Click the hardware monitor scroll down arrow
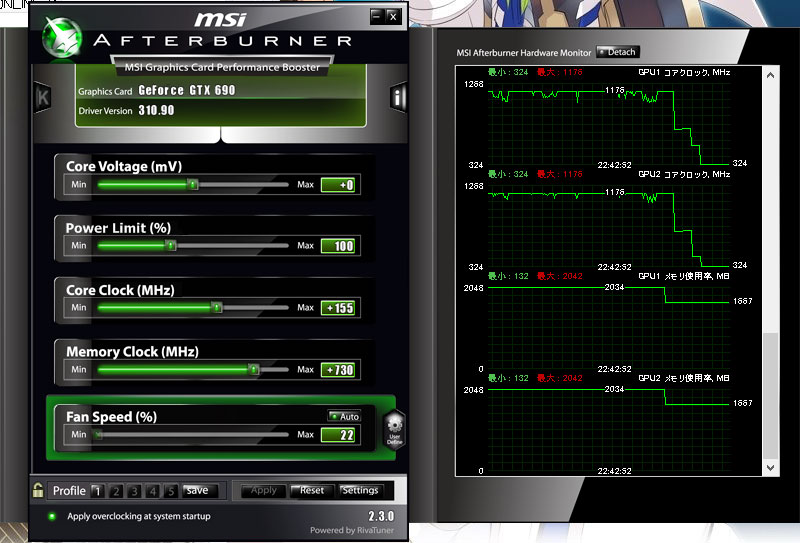This screenshot has height=543, width=800. pos(770,467)
